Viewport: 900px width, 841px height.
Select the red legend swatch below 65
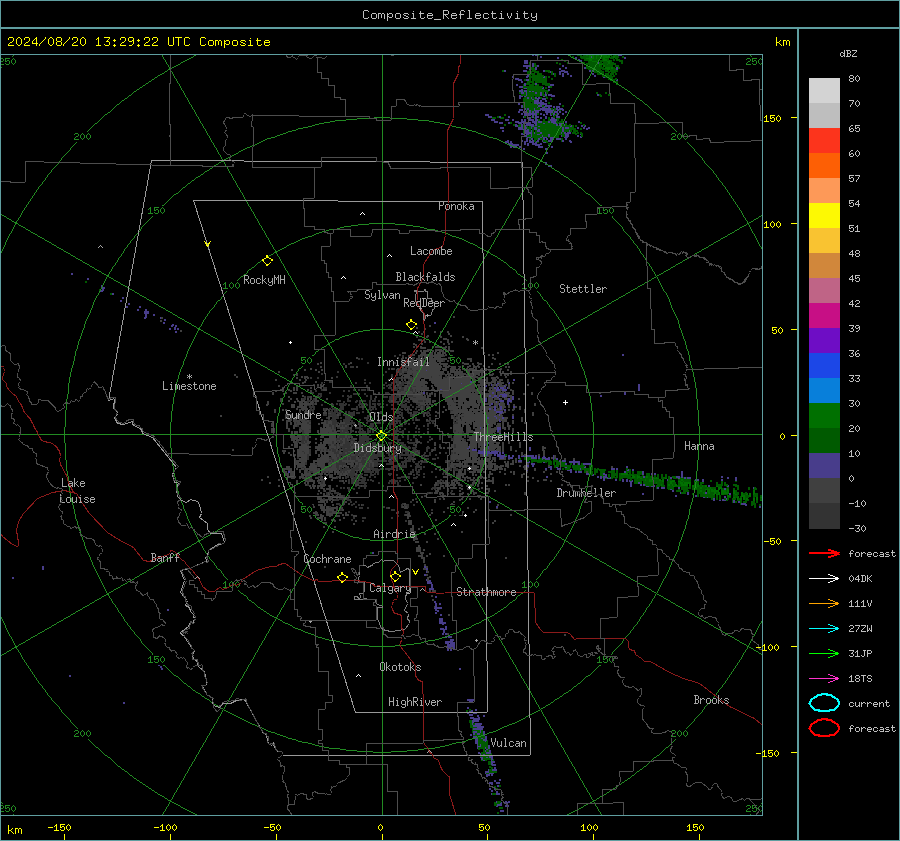click(824, 141)
